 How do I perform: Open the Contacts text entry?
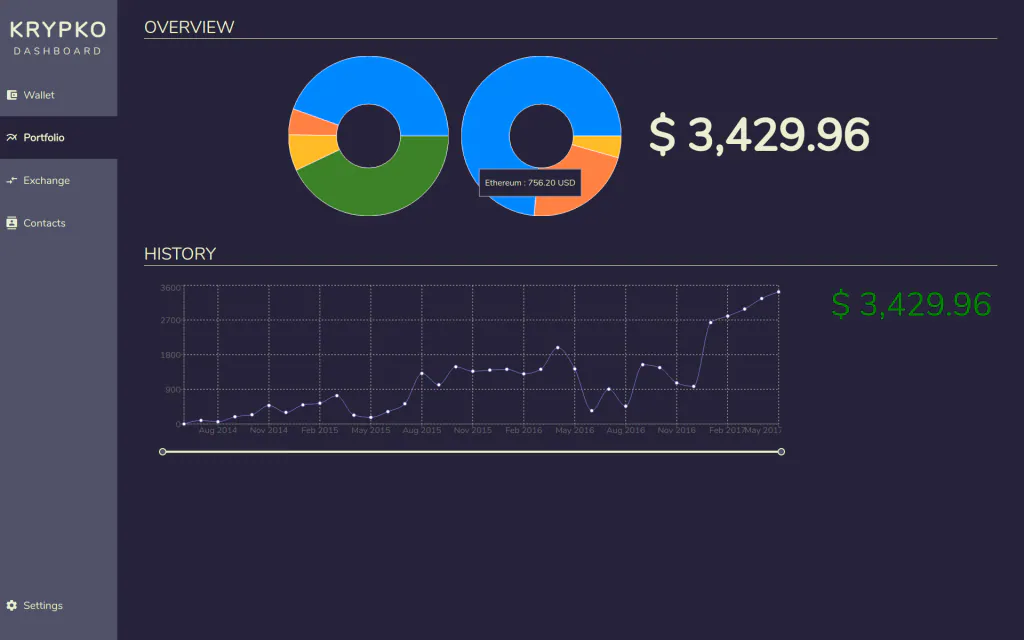[44, 223]
